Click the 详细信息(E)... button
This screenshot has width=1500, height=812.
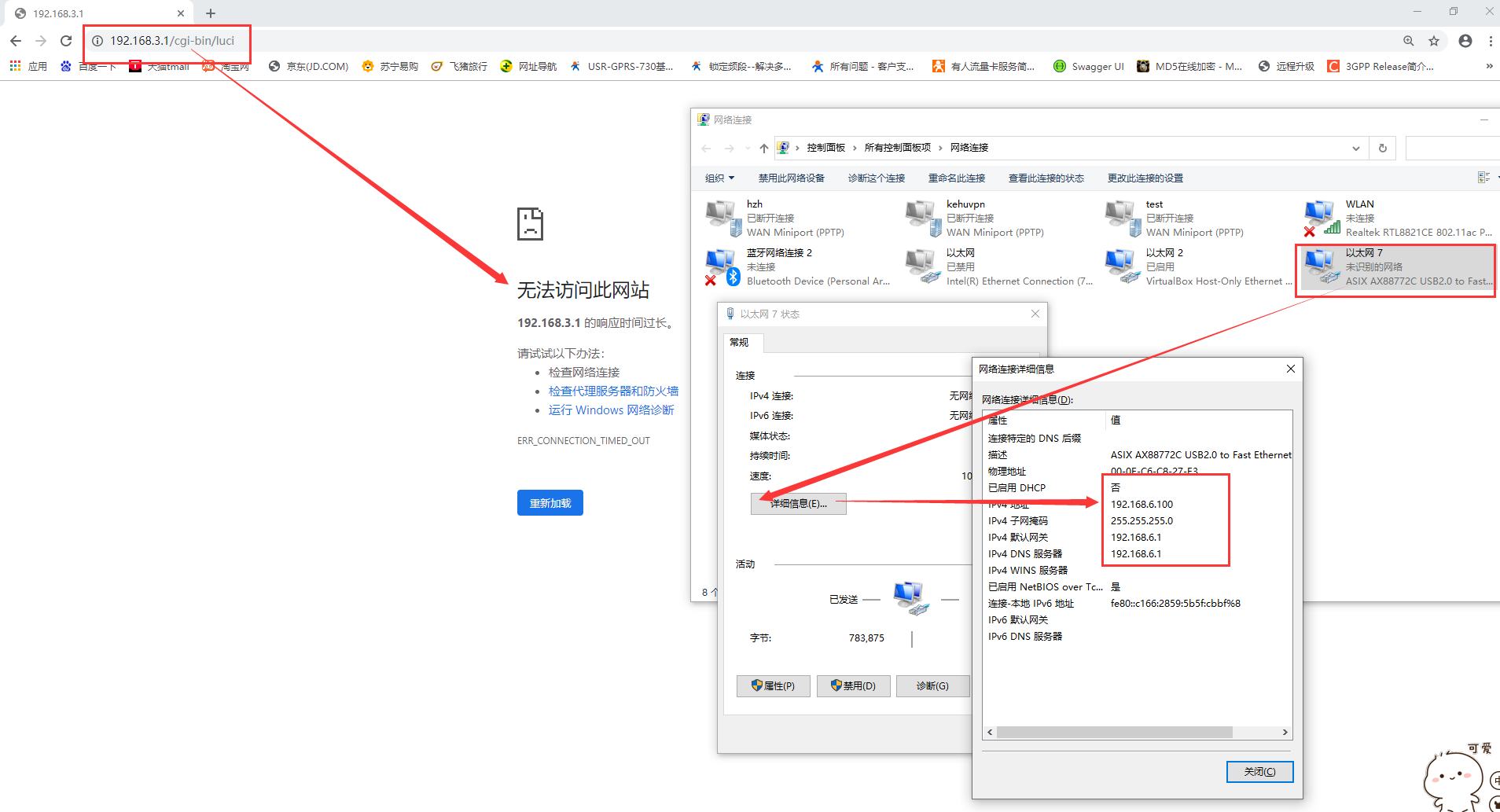(x=798, y=504)
